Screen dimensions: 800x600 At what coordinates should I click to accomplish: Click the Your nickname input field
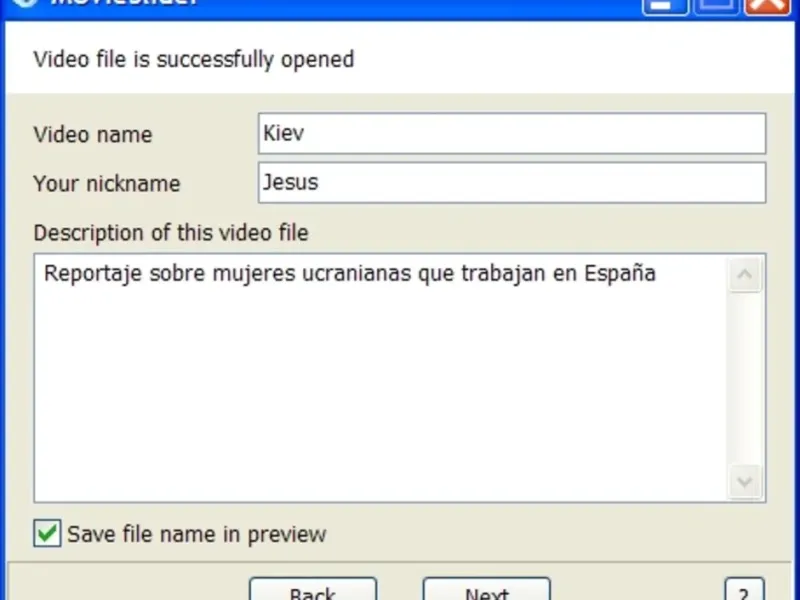click(x=512, y=183)
